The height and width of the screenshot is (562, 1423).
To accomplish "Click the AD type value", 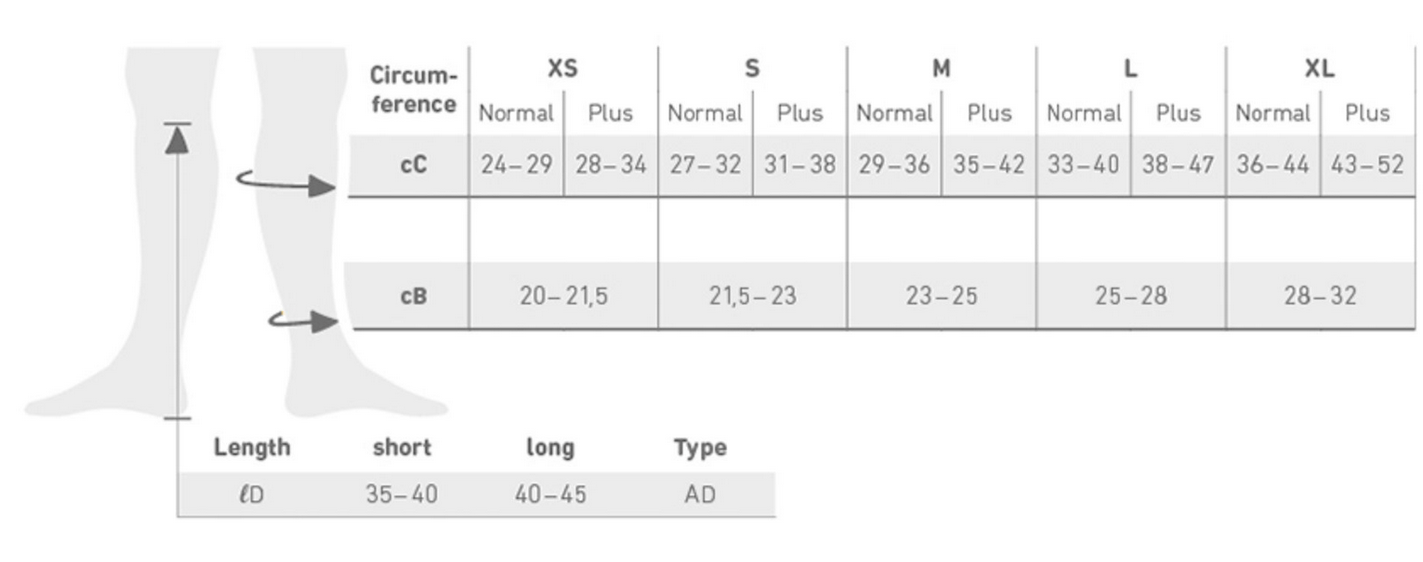I will pos(700,494).
